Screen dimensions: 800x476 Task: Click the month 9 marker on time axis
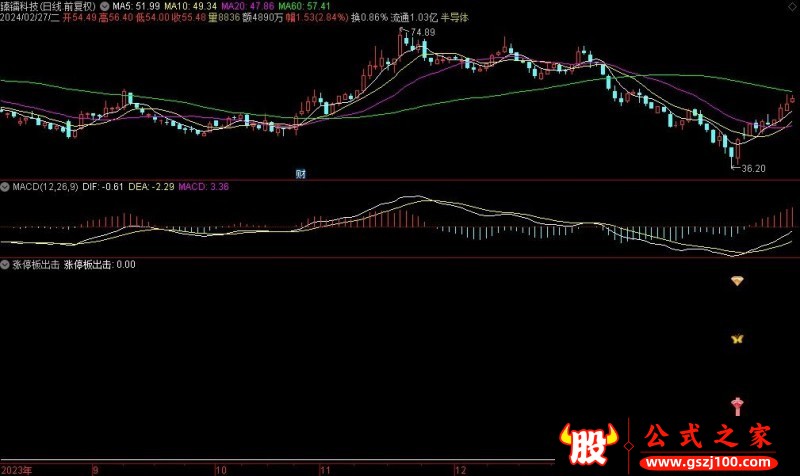pyautogui.click(x=95, y=470)
